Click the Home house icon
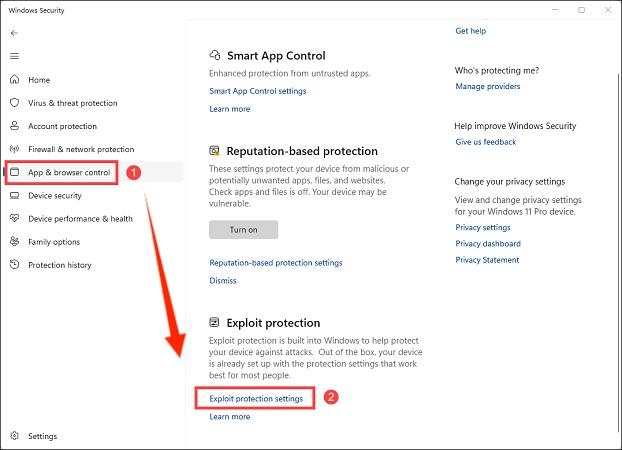 [x=14, y=80]
